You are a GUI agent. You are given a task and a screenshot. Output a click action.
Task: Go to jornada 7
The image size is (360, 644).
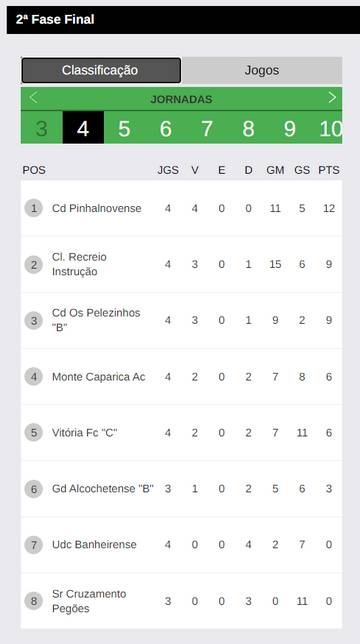point(207,129)
